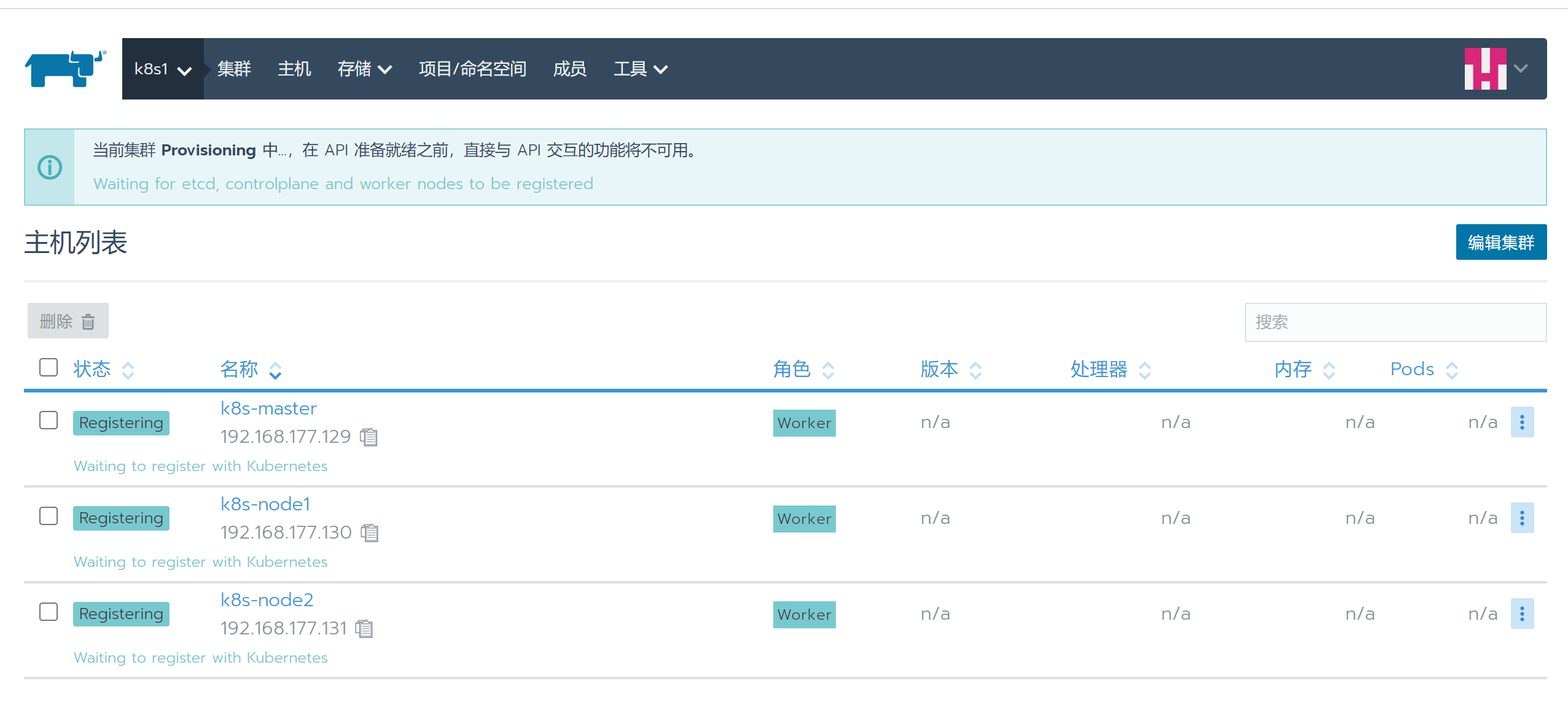Expand the k8s1 cluster dropdown
This screenshot has height=702, width=1568.
pyautogui.click(x=163, y=69)
